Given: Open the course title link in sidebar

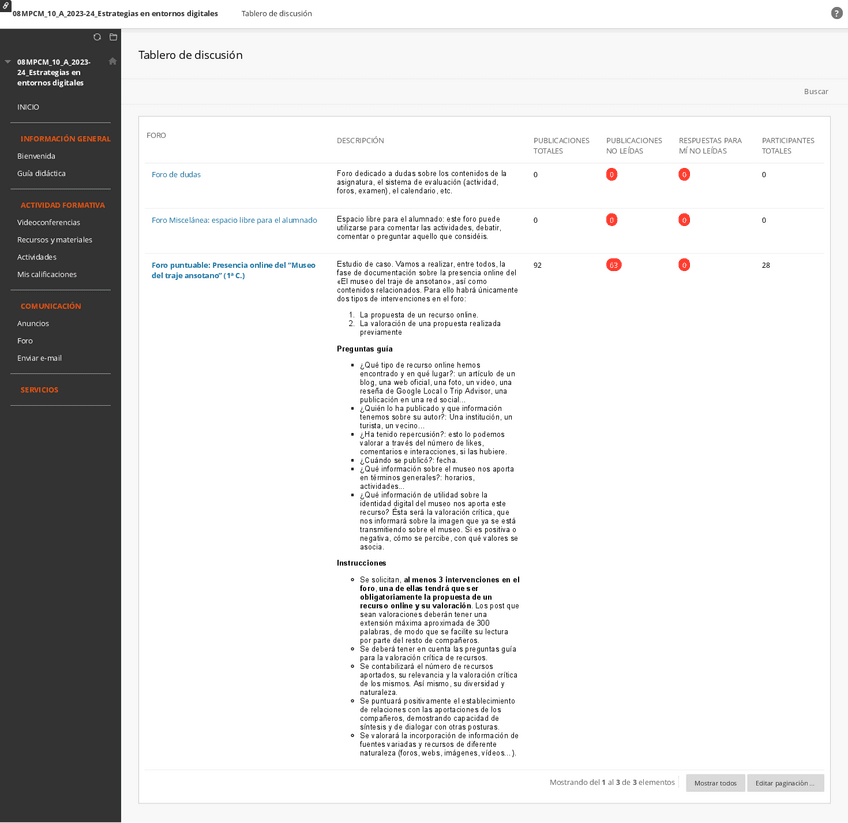Looking at the screenshot, I should point(54,72).
